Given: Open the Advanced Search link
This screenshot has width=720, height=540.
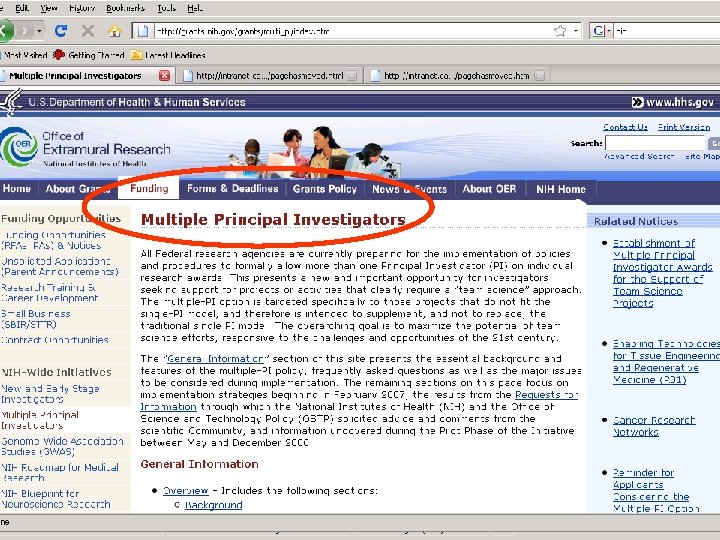Looking at the screenshot, I should click(x=639, y=157).
